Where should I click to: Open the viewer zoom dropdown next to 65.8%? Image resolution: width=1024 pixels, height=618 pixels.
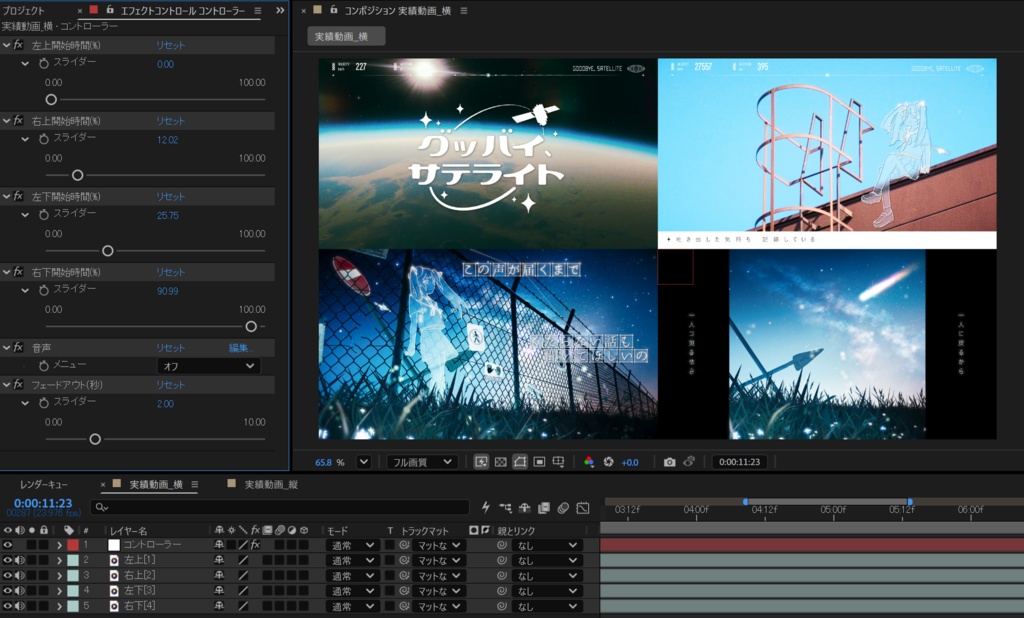point(364,462)
